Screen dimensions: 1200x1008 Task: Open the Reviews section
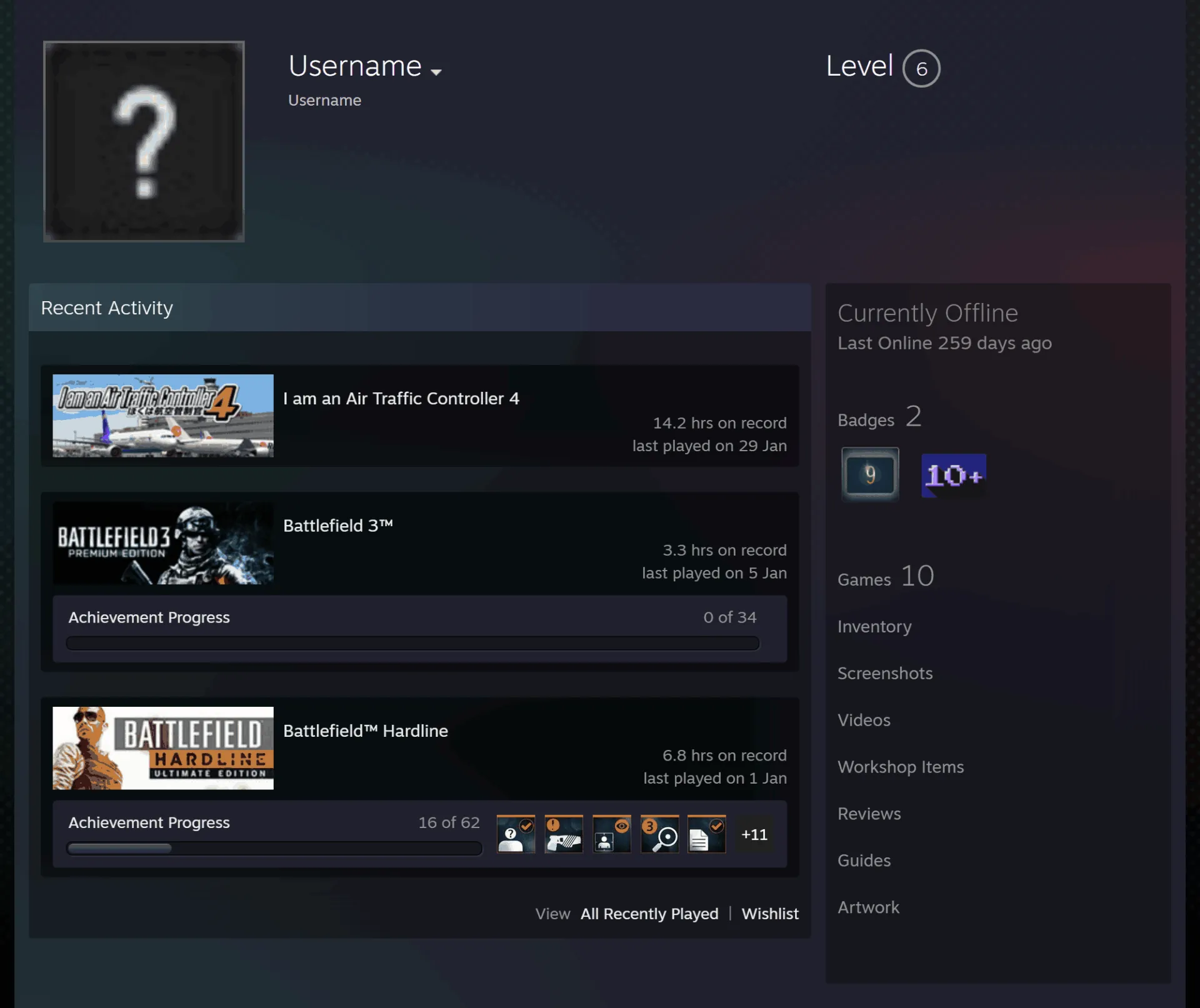click(869, 814)
